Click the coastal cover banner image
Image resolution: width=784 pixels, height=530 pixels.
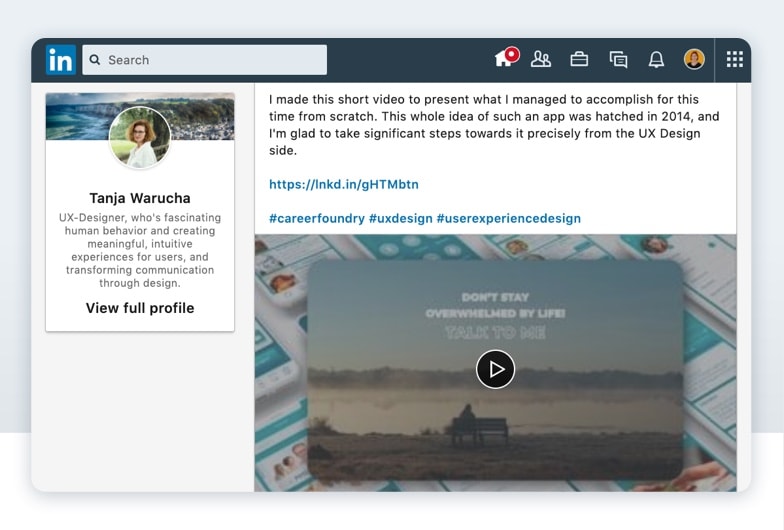(x=200, y=112)
